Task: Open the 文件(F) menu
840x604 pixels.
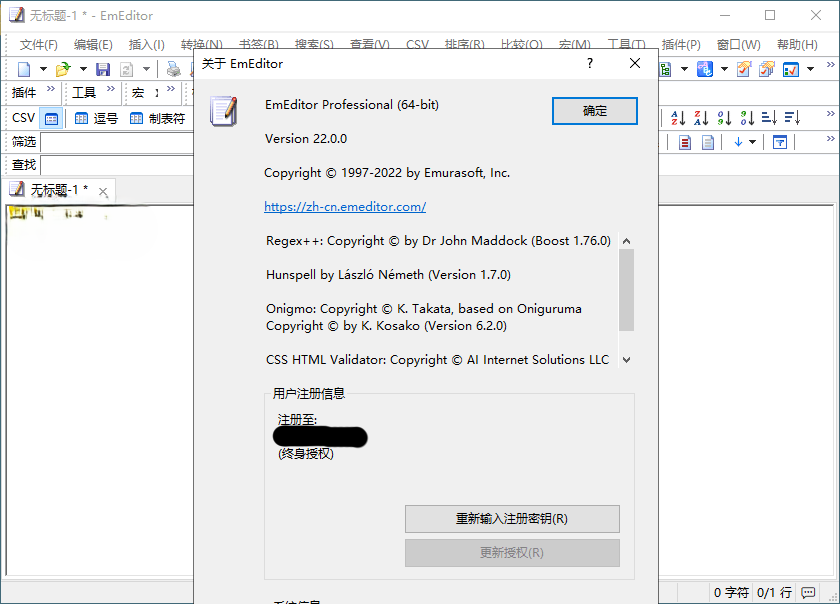Action: pos(39,44)
